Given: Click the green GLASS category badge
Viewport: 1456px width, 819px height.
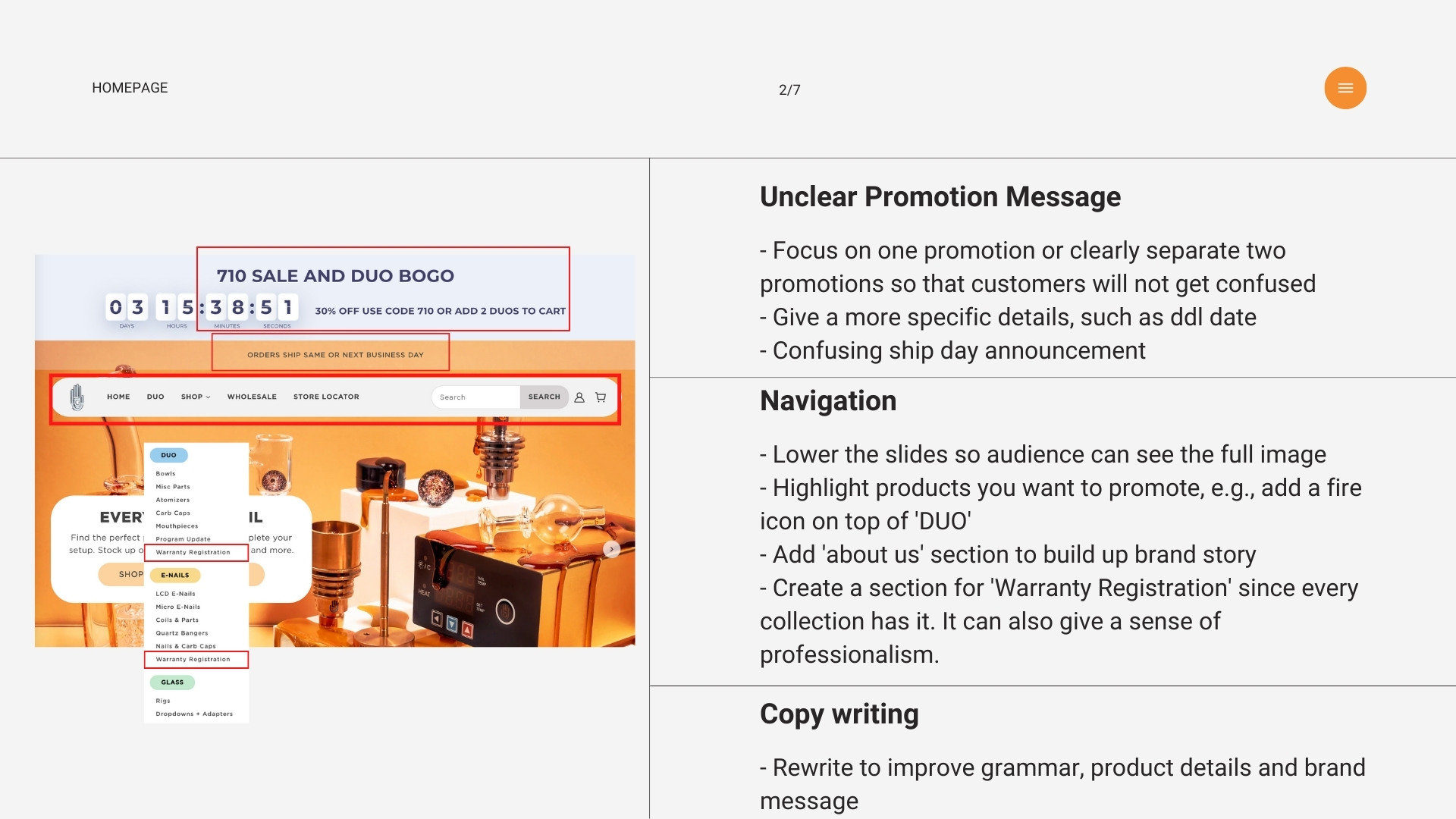Looking at the screenshot, I should click(x=172, y=682).
